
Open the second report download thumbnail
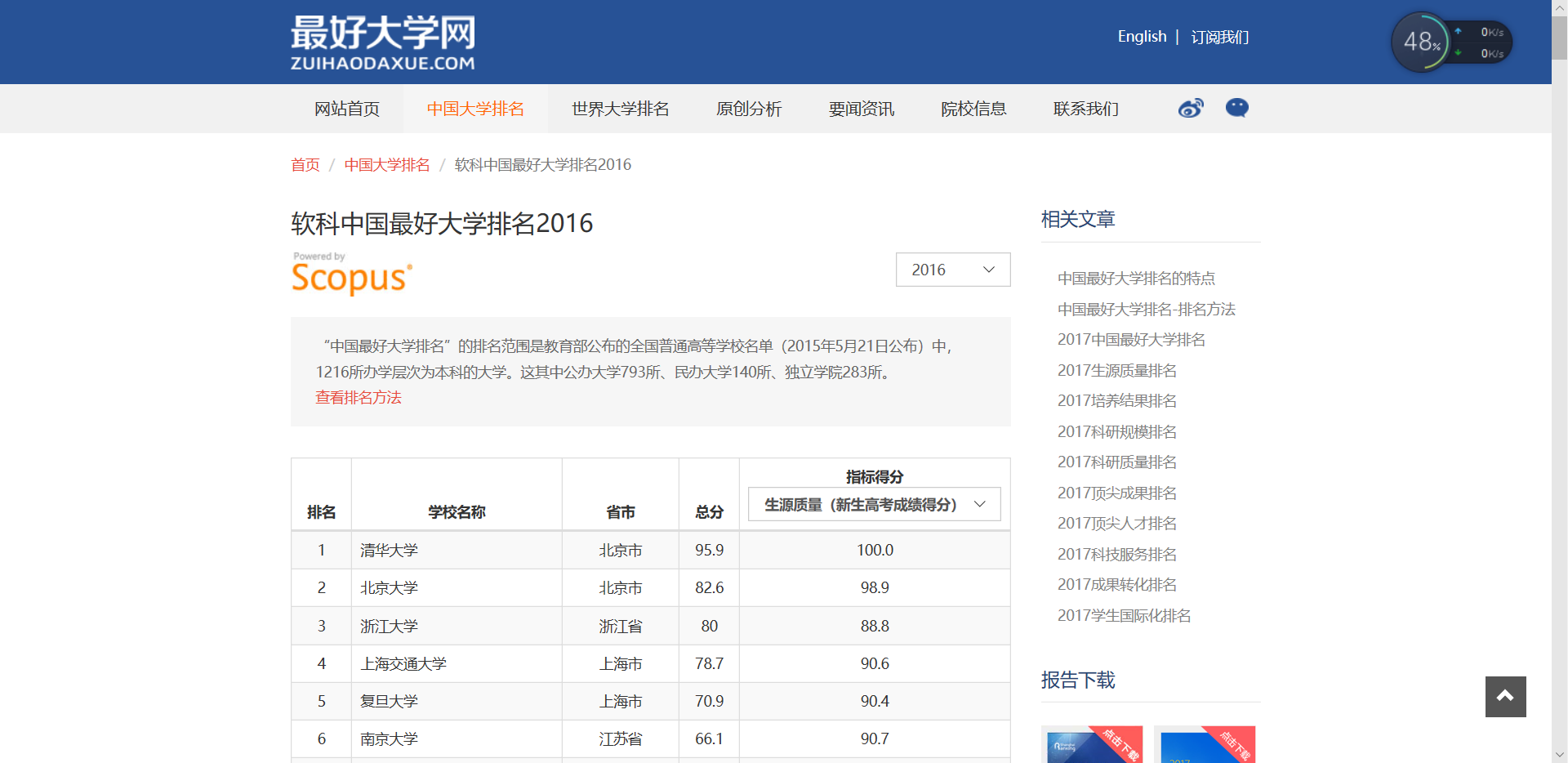coord(1204,744)
